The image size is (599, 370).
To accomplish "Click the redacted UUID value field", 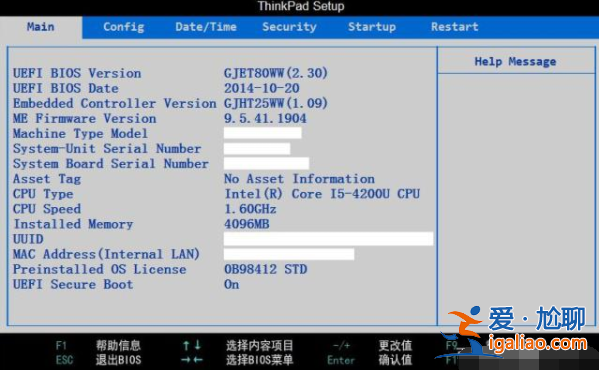I will click(x=329, y=239).
